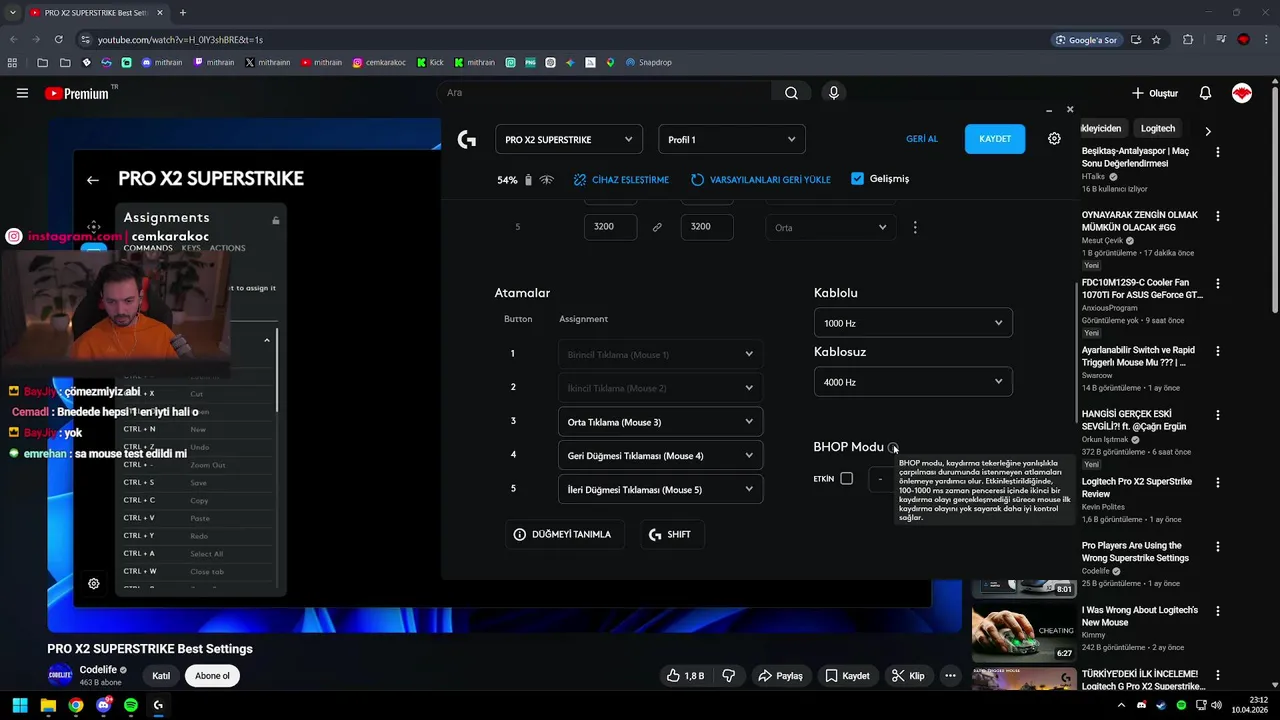Click the second 3200 DPI input field
Image resolution: width=1280 pixels, height=720 pixels.
pyautogui.click(x=707, y=227)
